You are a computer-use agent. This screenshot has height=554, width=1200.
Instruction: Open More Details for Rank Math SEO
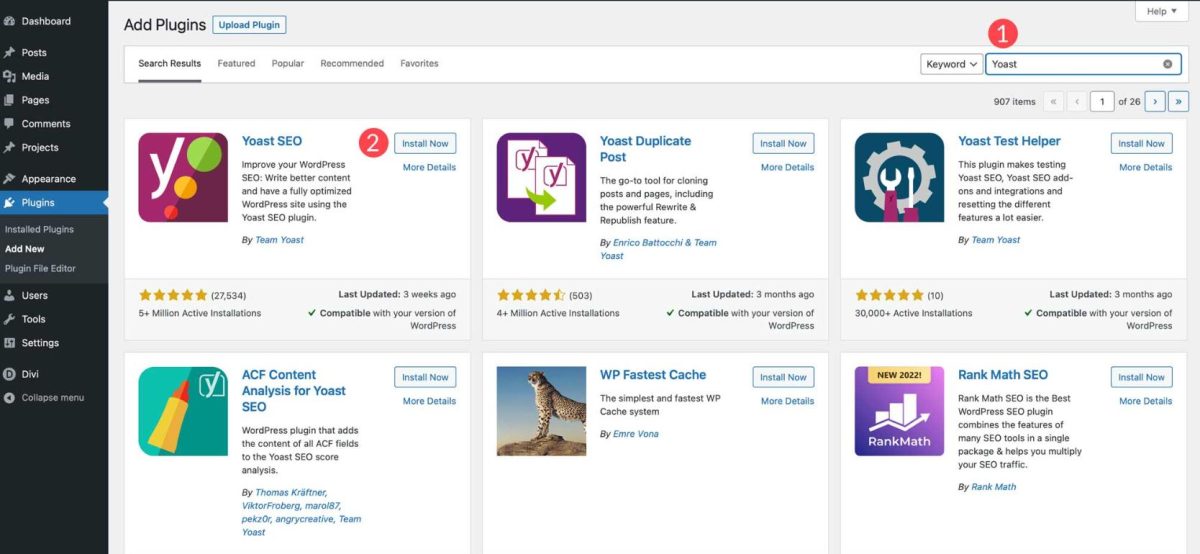pyautogui.click(x=1145, y=401)
